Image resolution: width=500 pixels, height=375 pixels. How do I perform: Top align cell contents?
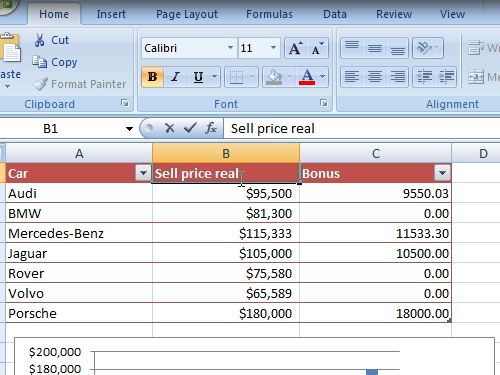pyautogui.click(x=352, y=48)
